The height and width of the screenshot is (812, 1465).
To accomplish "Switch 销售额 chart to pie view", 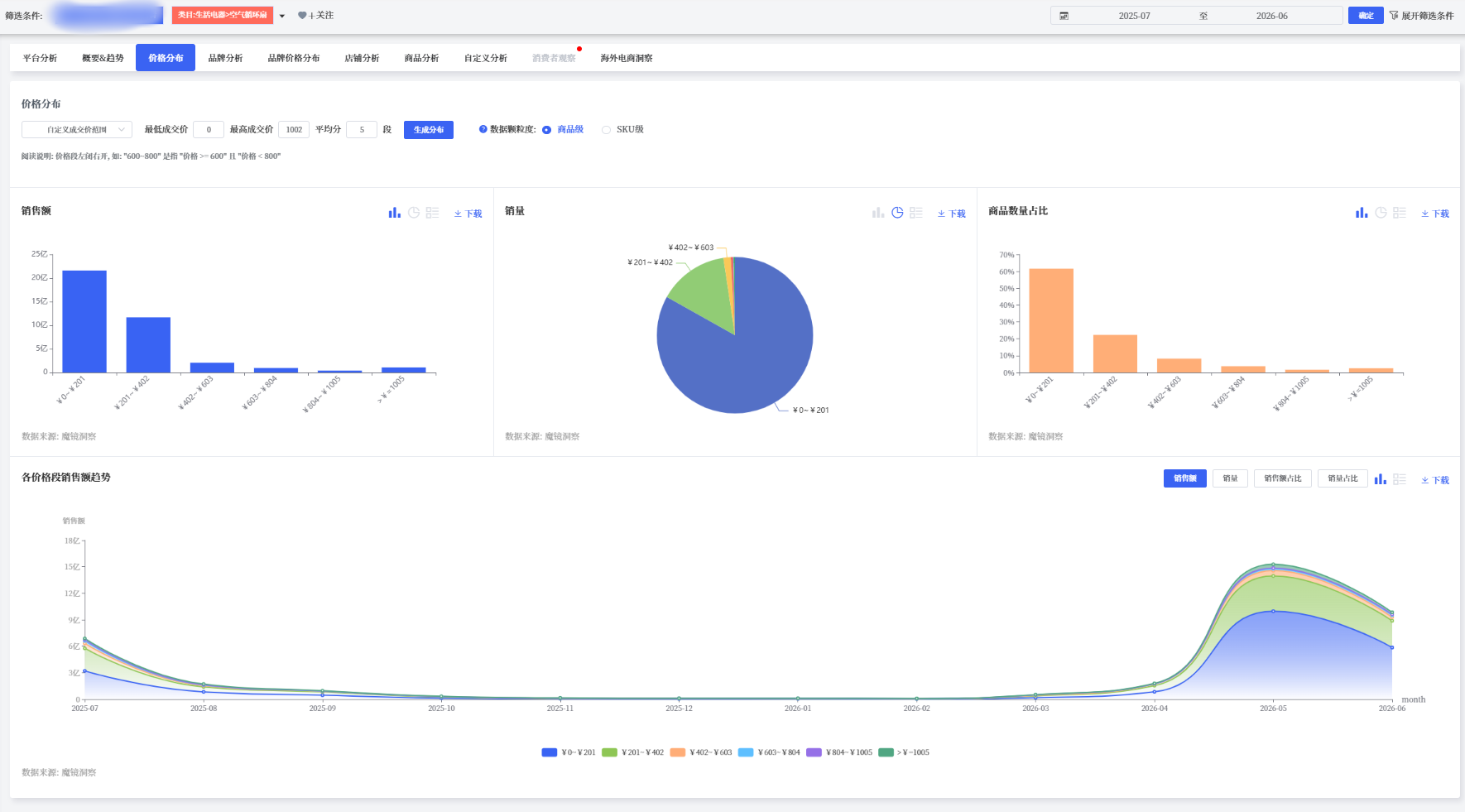I will tap(414, 213).
